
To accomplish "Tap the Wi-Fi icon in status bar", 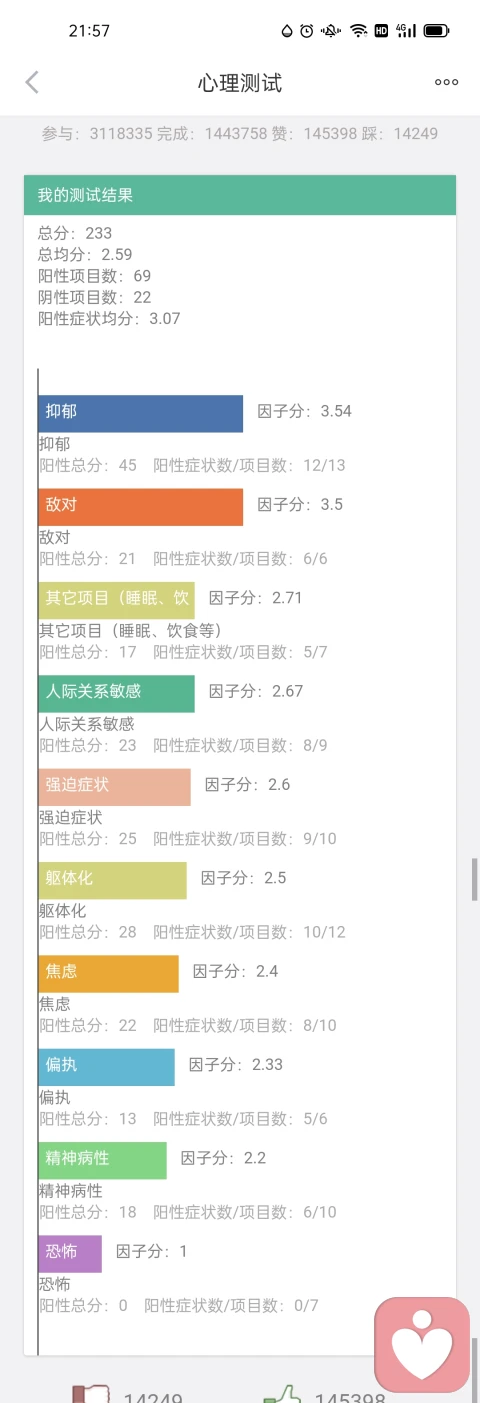I will point(358,31).
